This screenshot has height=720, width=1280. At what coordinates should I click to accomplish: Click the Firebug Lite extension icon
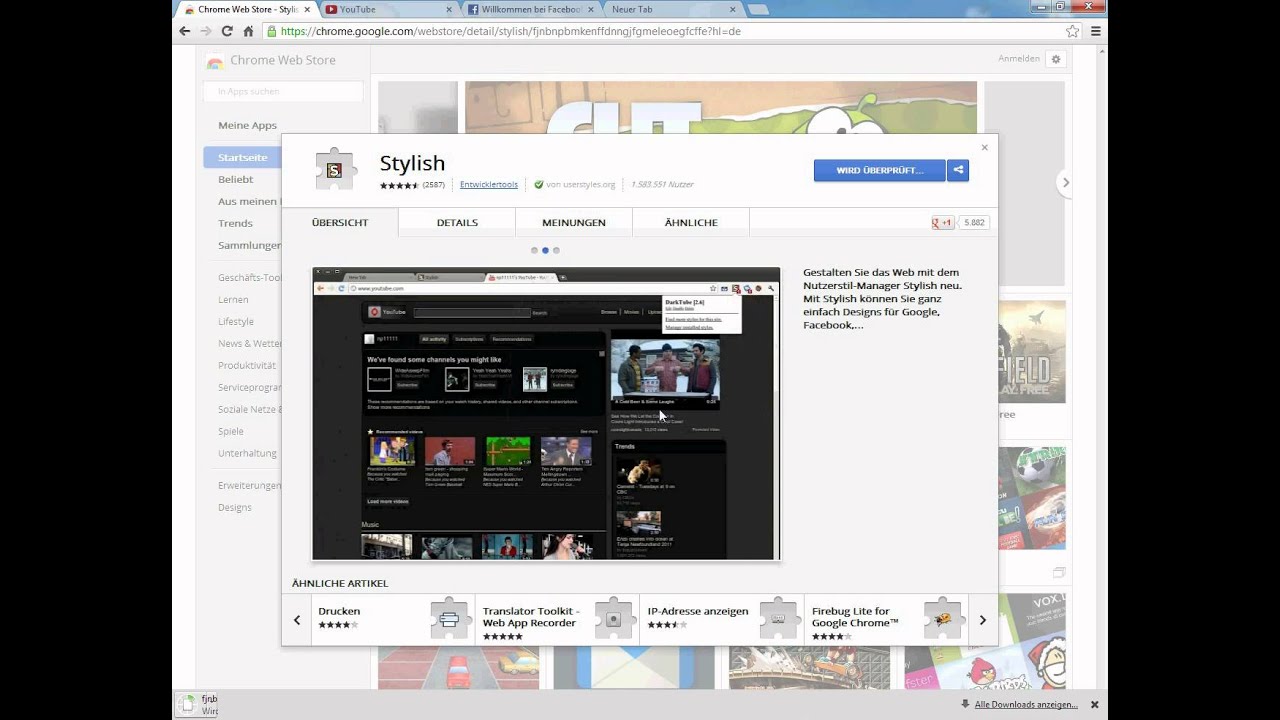pos(943,619)
